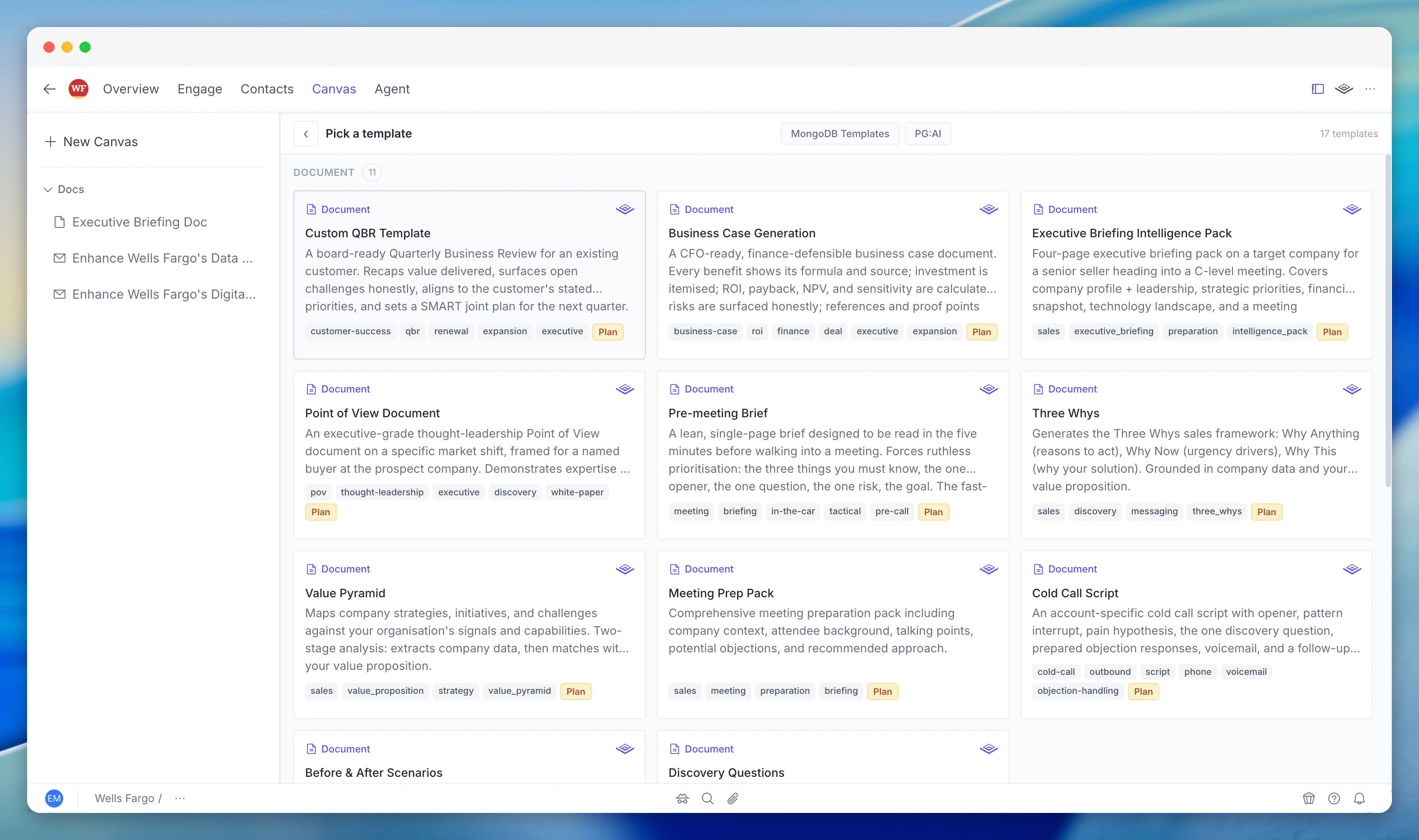This screenshot has width=1419, height=840.
Task: Click the back chevron beside Pick a template
Action: (306, 134)
